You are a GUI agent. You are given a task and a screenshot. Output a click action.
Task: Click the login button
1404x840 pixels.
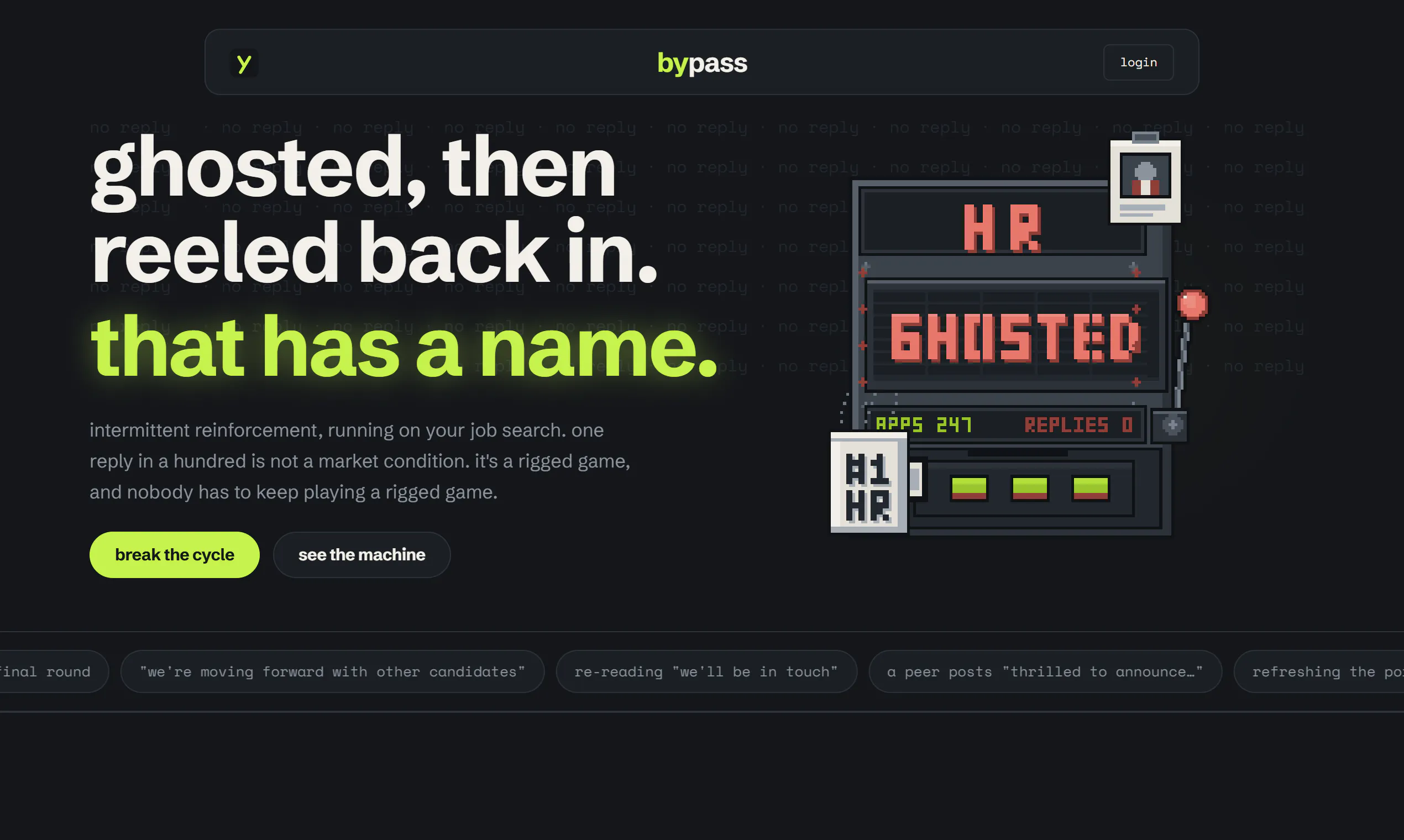point(1138,62)
